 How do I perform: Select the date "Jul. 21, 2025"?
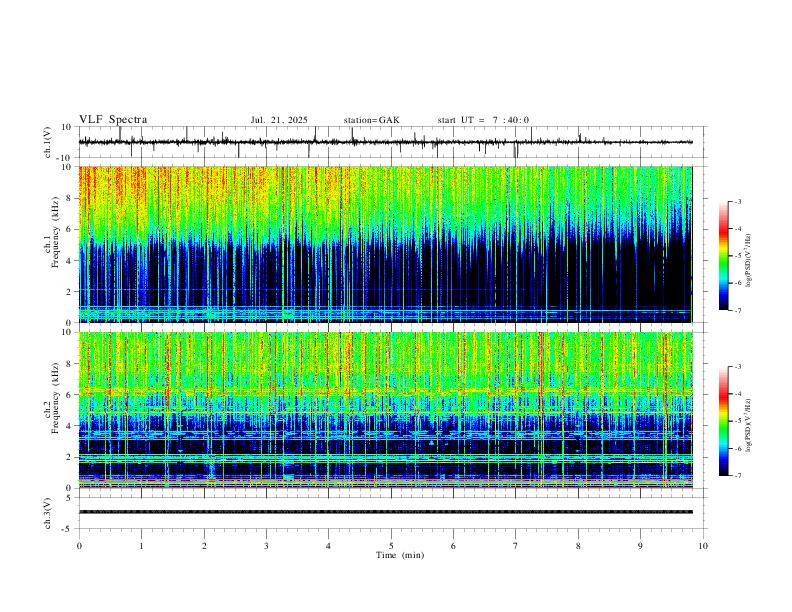[279, 120]
